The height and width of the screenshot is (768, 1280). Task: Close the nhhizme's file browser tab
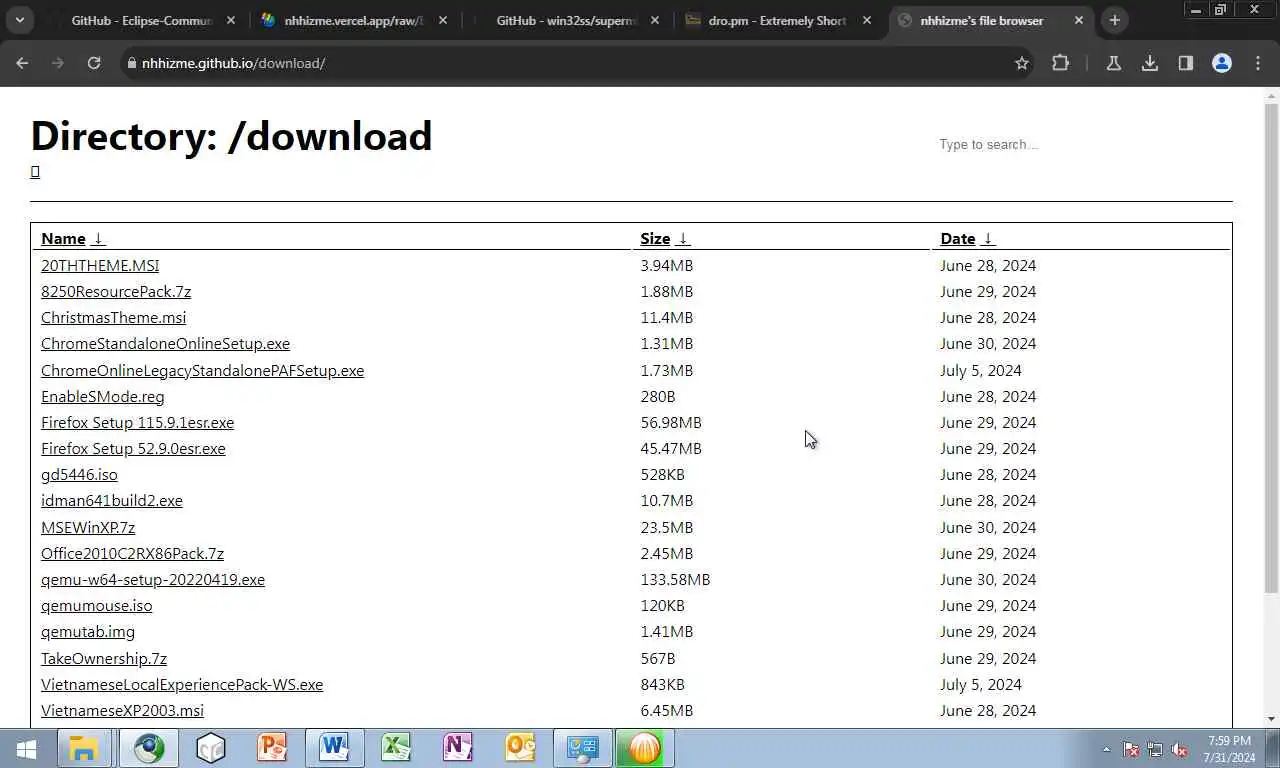tap(1079, 20)
